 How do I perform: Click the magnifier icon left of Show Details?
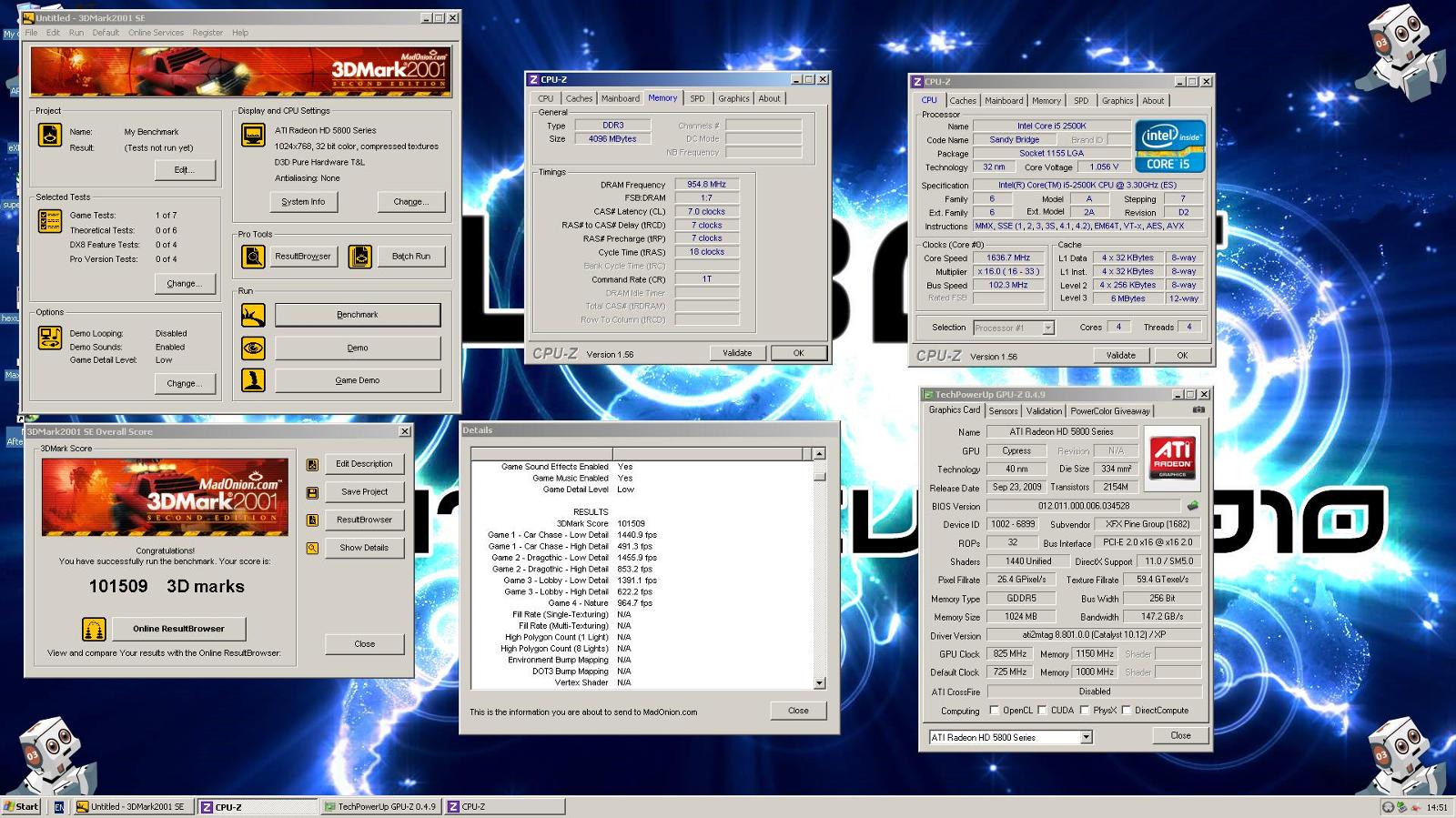tap(312, 548)
